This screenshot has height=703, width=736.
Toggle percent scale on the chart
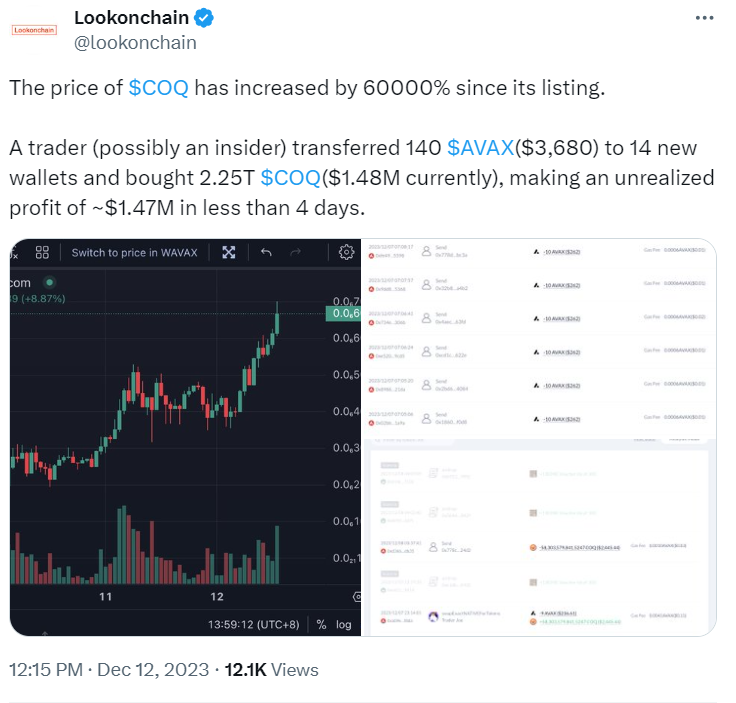tap(321, 624)
